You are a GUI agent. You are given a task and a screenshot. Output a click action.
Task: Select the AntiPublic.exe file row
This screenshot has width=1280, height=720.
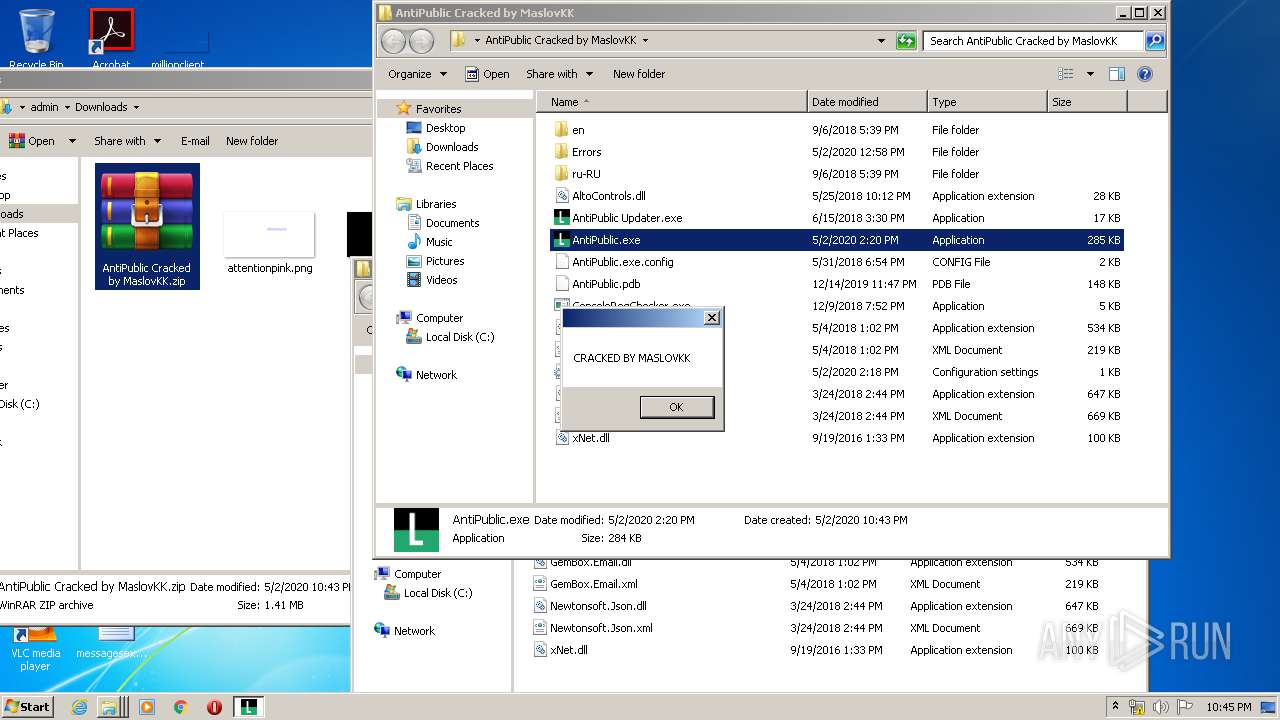837,240
